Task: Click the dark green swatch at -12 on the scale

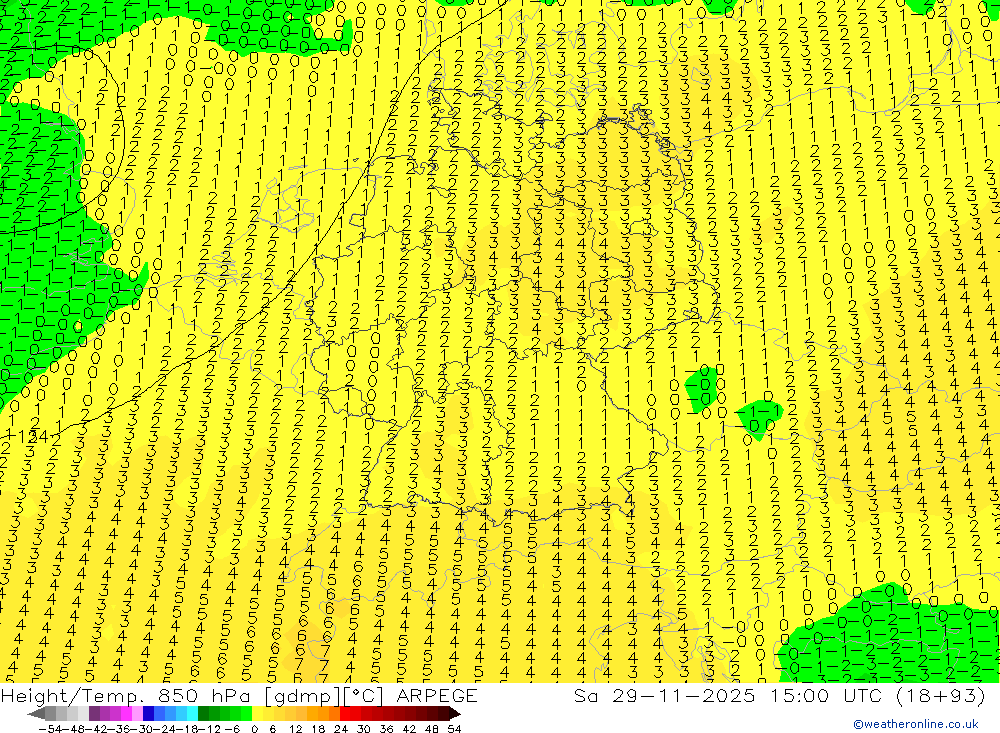Action: 203,713
